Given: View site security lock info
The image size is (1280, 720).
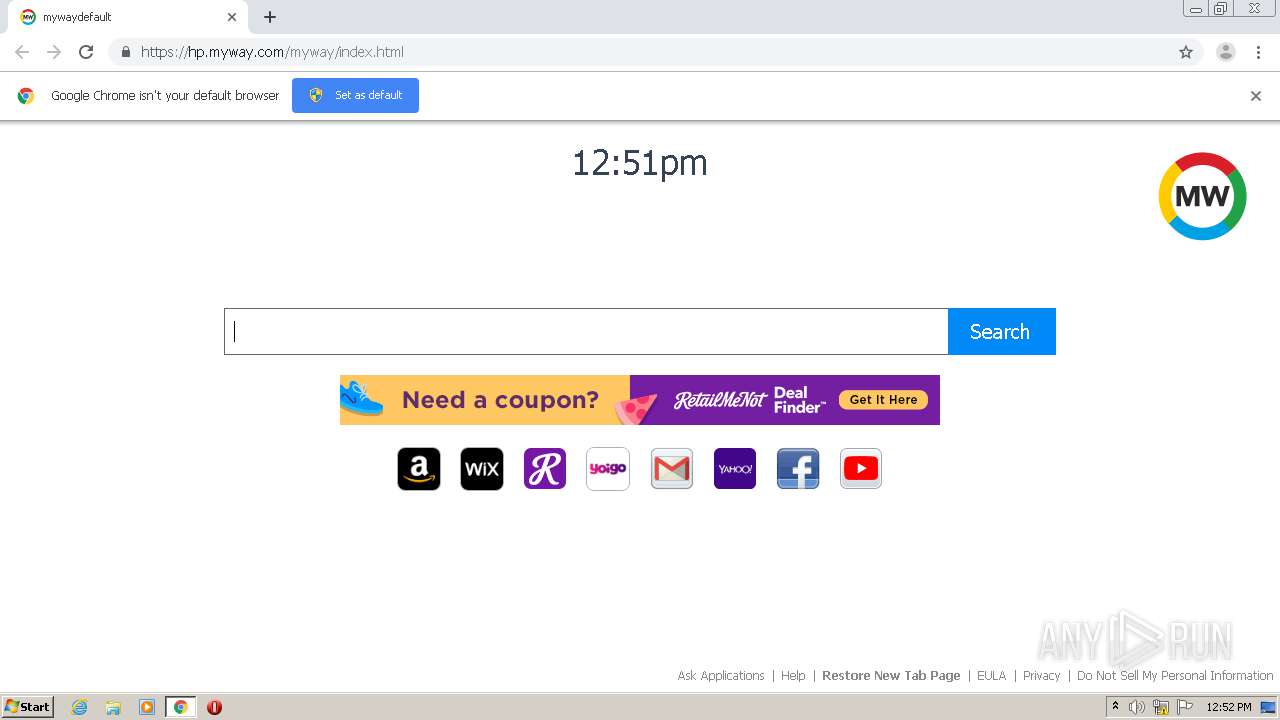Looking at the screenshot, I should (x=125, y=52).
